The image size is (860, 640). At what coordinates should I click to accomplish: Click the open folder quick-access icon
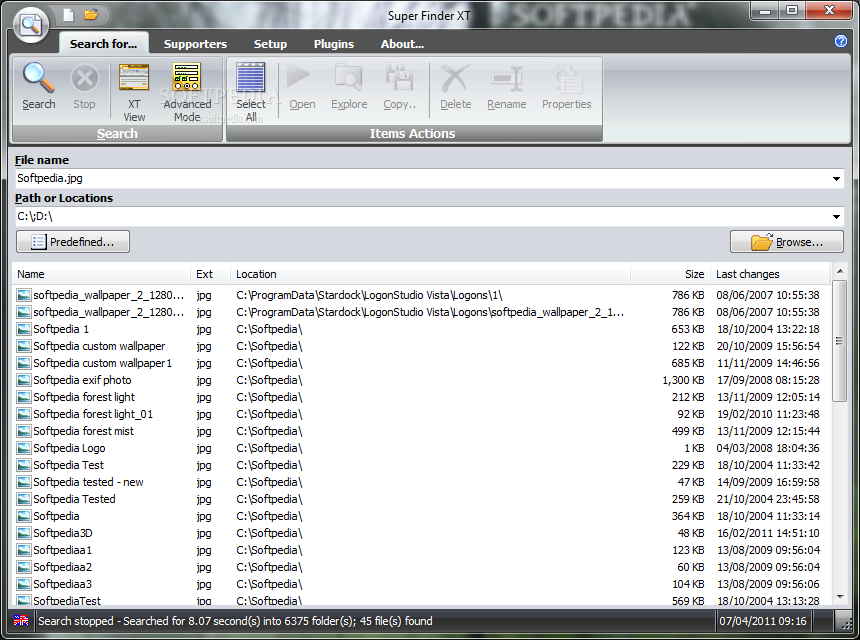point(91,15)
